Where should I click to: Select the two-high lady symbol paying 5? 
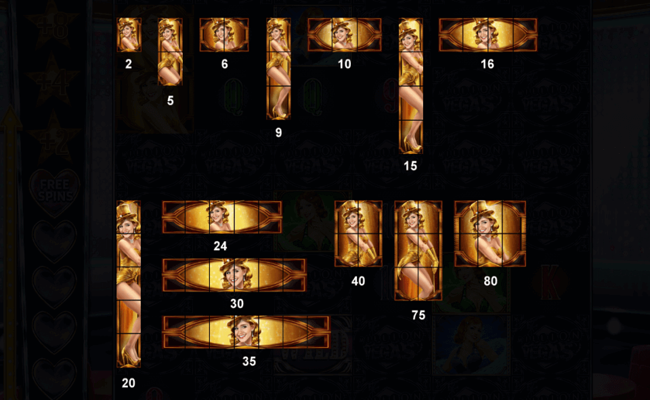(170, 52)
